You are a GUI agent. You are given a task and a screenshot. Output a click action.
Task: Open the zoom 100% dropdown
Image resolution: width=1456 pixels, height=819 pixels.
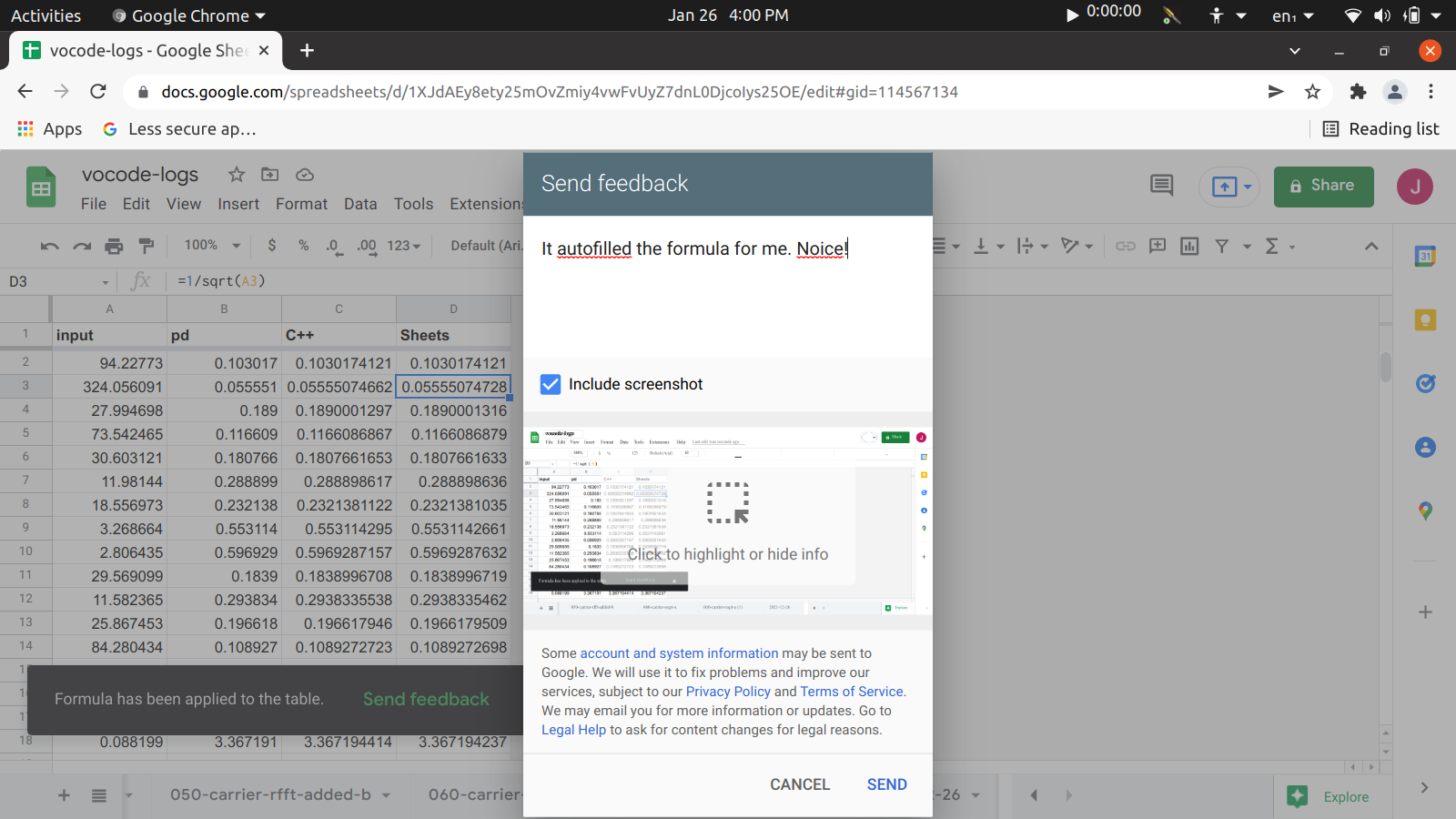tap(212, 246)
